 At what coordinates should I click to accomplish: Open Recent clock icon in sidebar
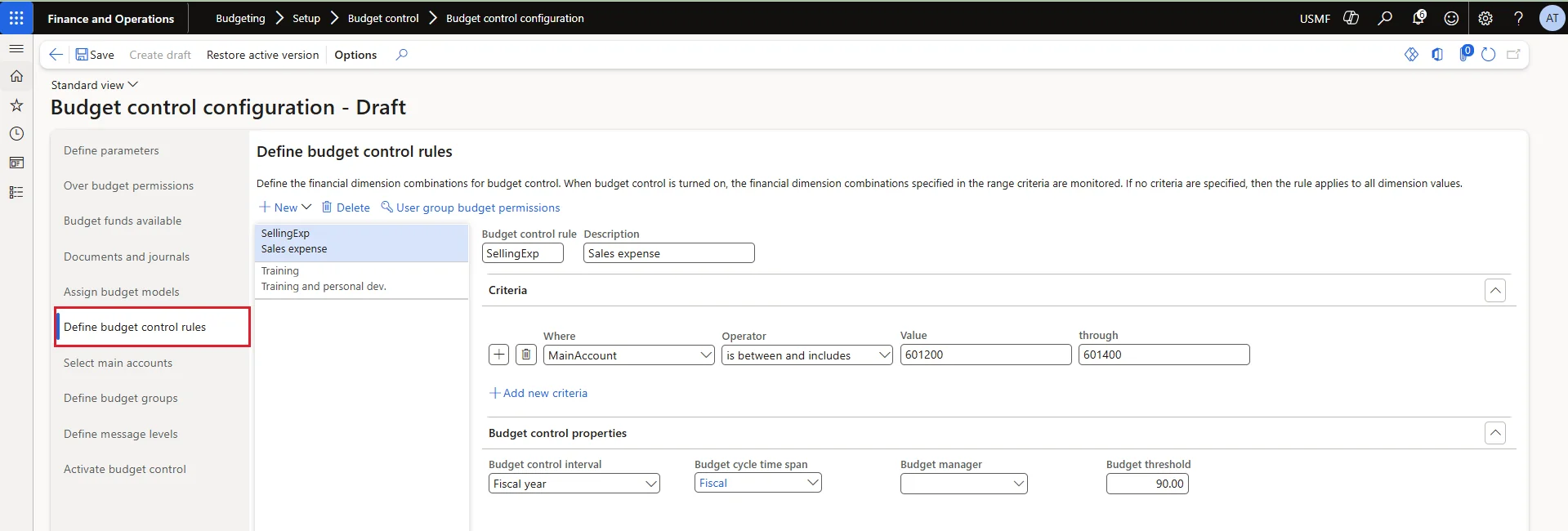[16, 134]
